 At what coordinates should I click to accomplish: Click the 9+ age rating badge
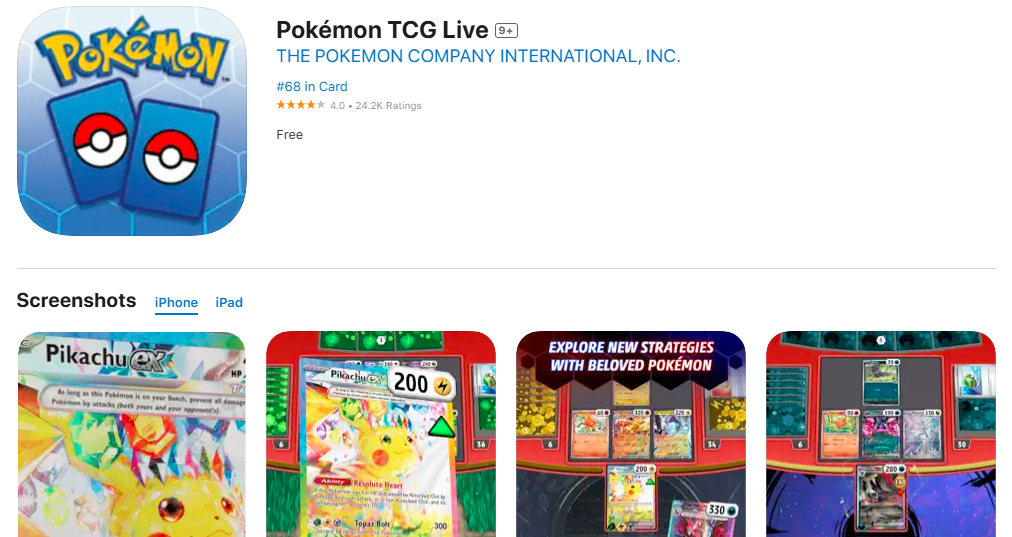click(x=506, y=30)
